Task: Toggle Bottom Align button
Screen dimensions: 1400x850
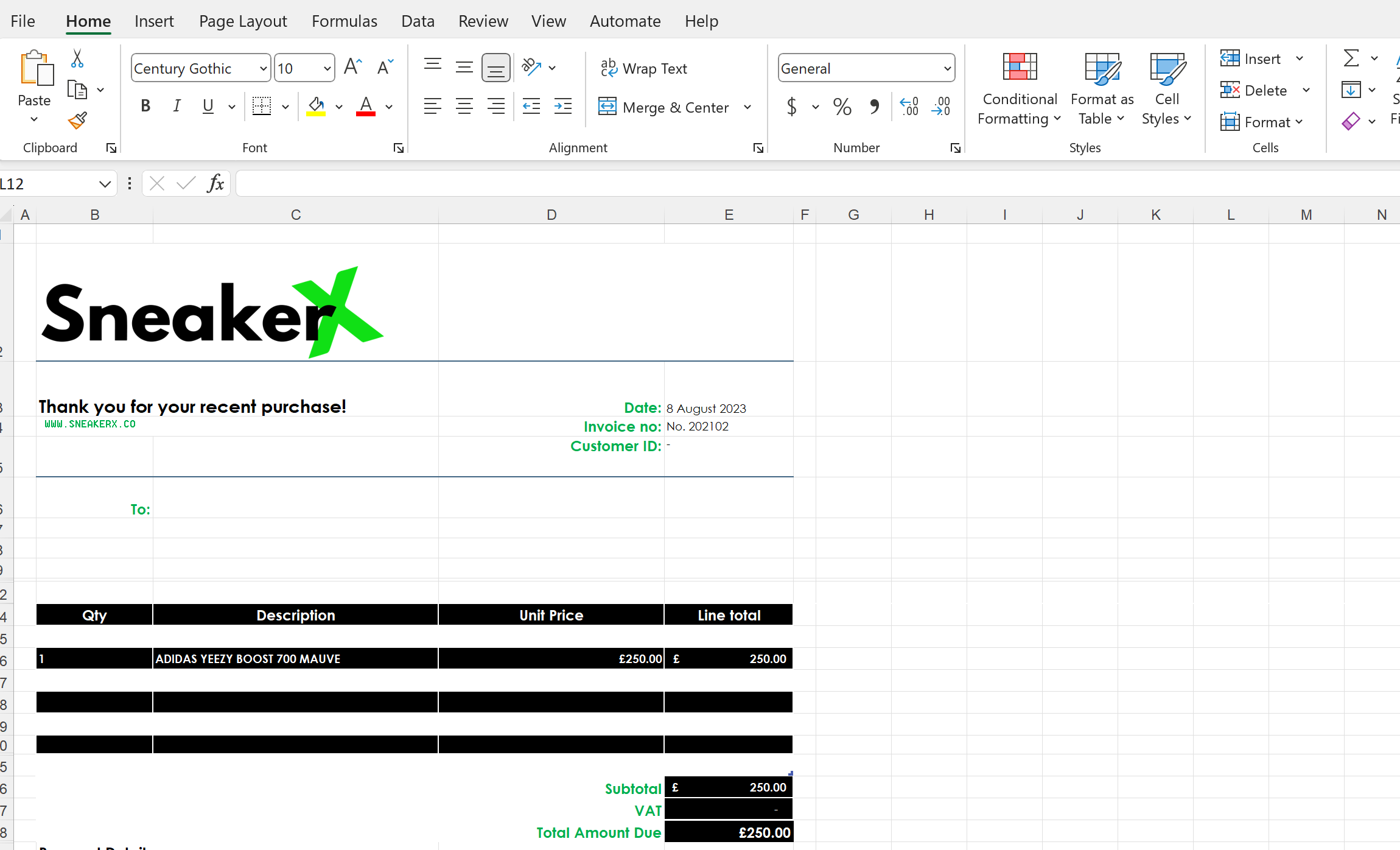Action: [x=496, y=67]
